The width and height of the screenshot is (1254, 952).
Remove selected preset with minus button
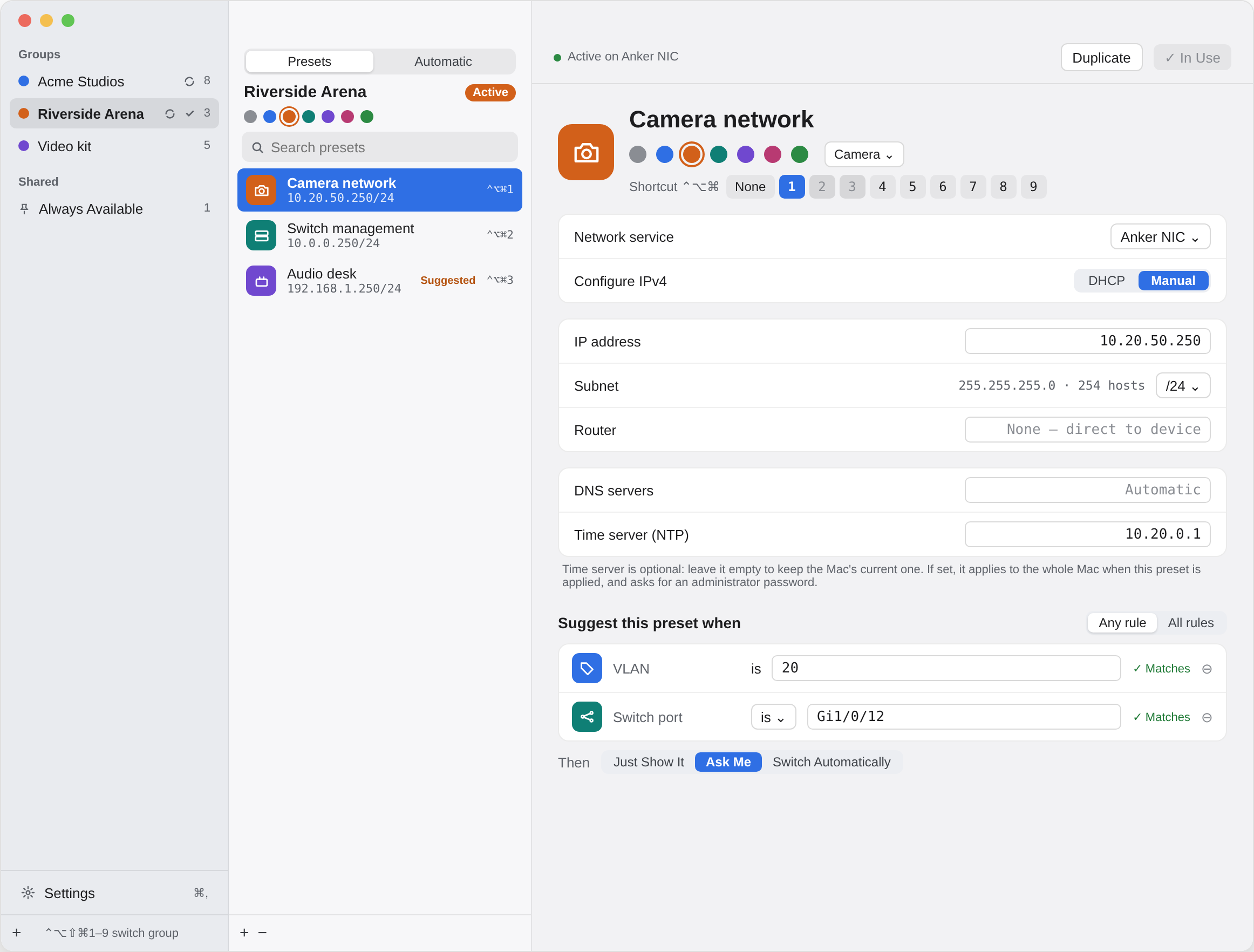click(262, 933)
